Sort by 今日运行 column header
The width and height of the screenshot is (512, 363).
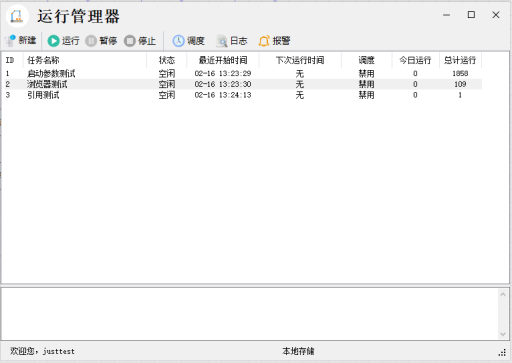pyautogui.click(x=415, y=60)
